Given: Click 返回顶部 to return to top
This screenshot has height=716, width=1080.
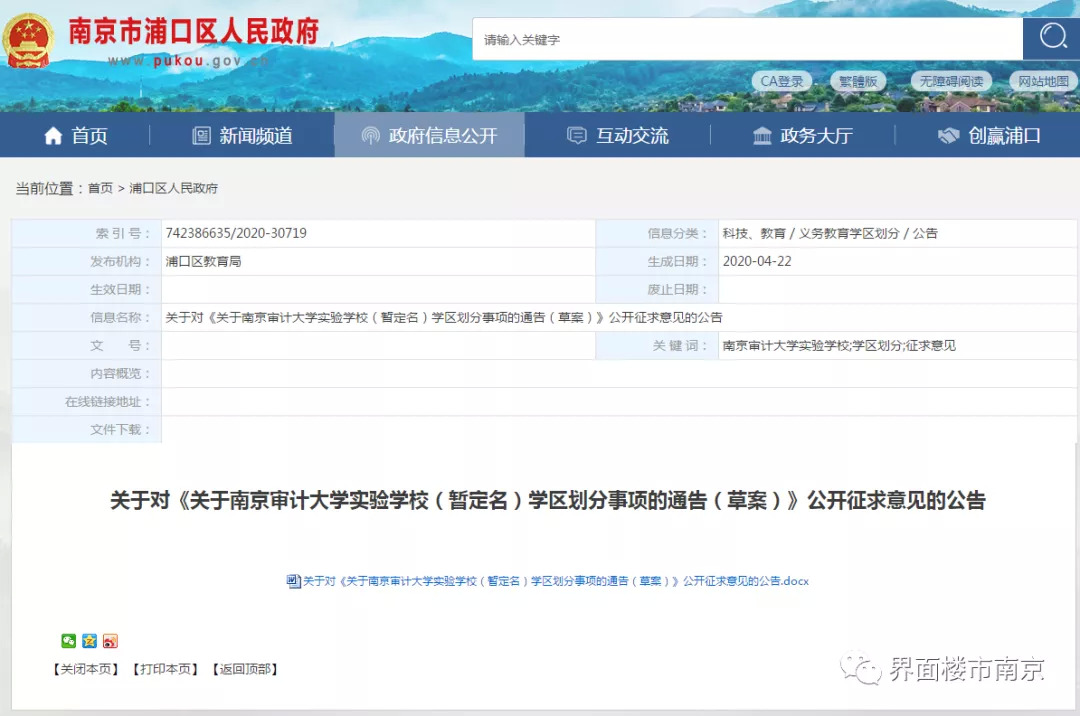Looking at the screenshot, I should [245, 669].
